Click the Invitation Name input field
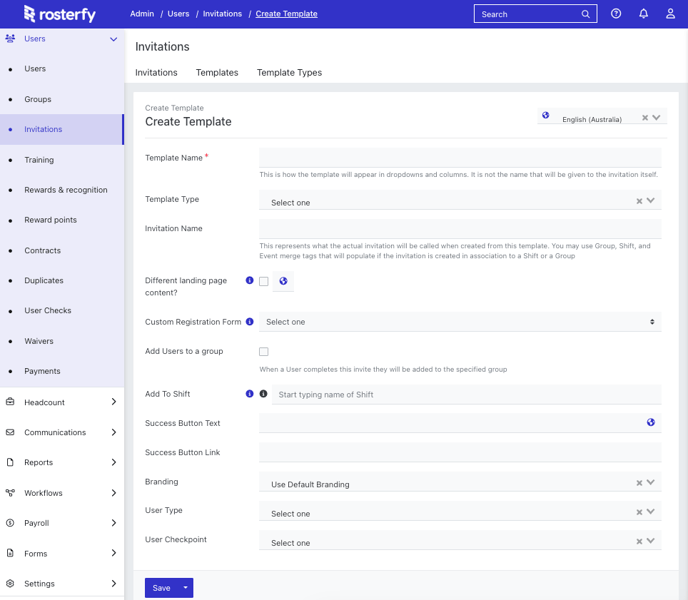688x600 pixels. click(x=460, y=229)
